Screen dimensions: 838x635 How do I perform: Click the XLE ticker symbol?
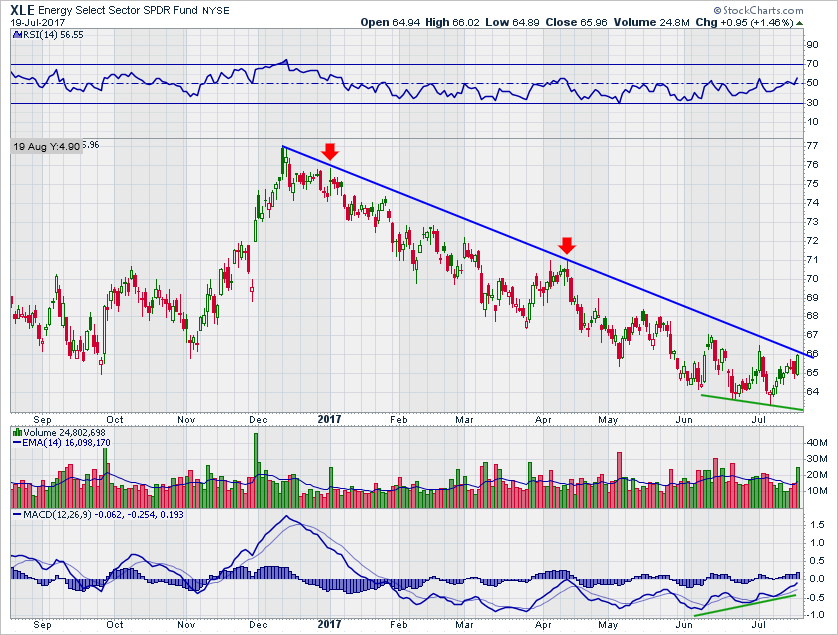click(x=23, y=10)
